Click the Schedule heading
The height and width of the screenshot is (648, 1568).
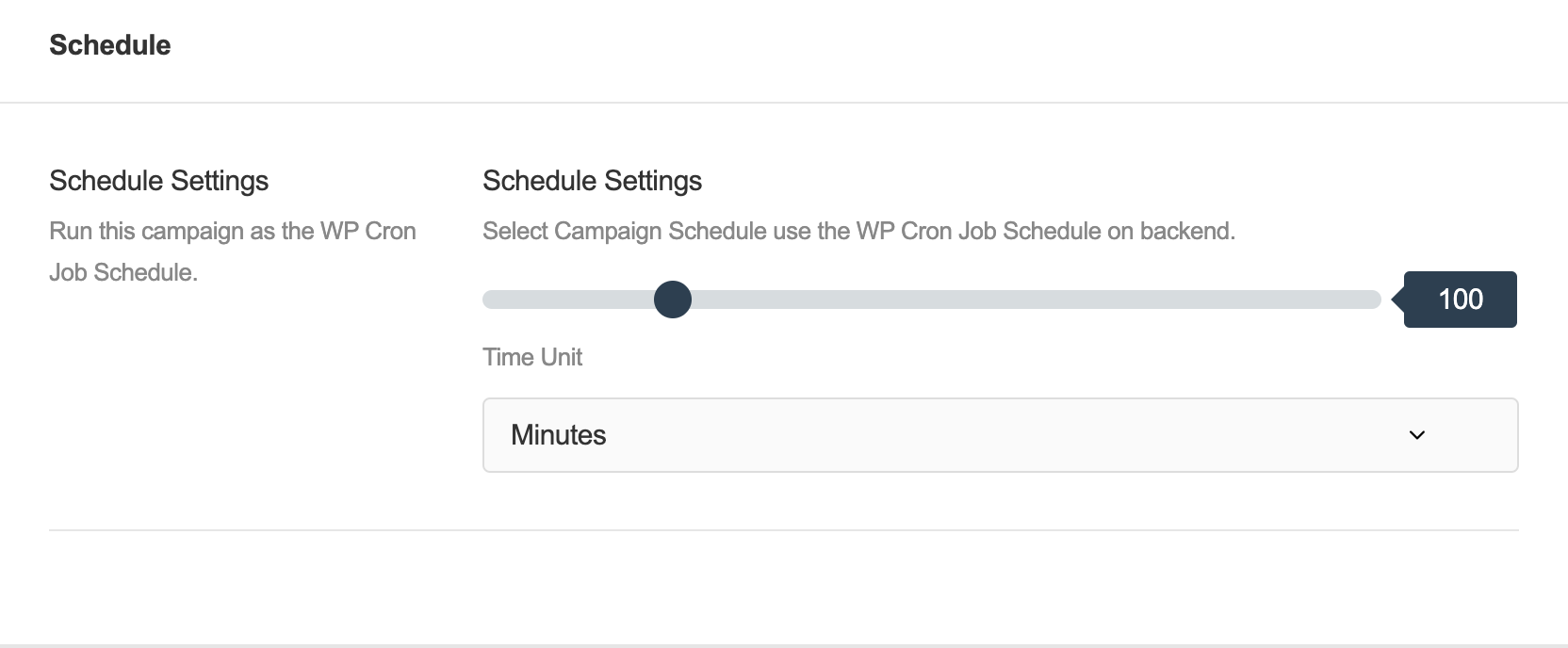109,44
